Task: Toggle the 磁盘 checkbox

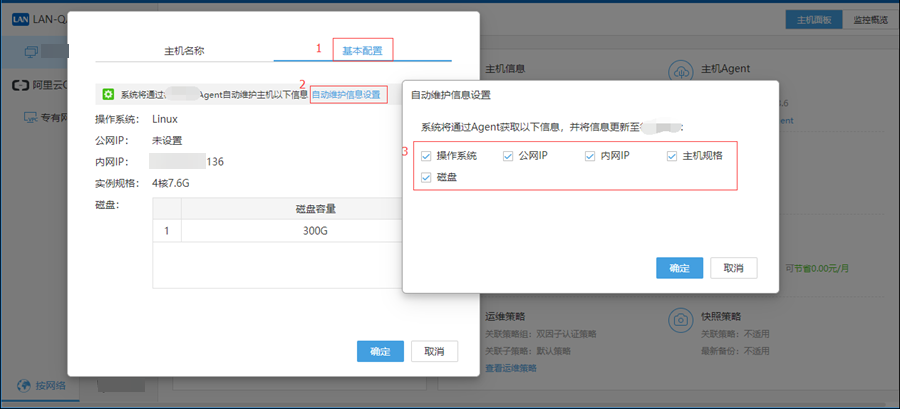Action: [x=427, y=178]
